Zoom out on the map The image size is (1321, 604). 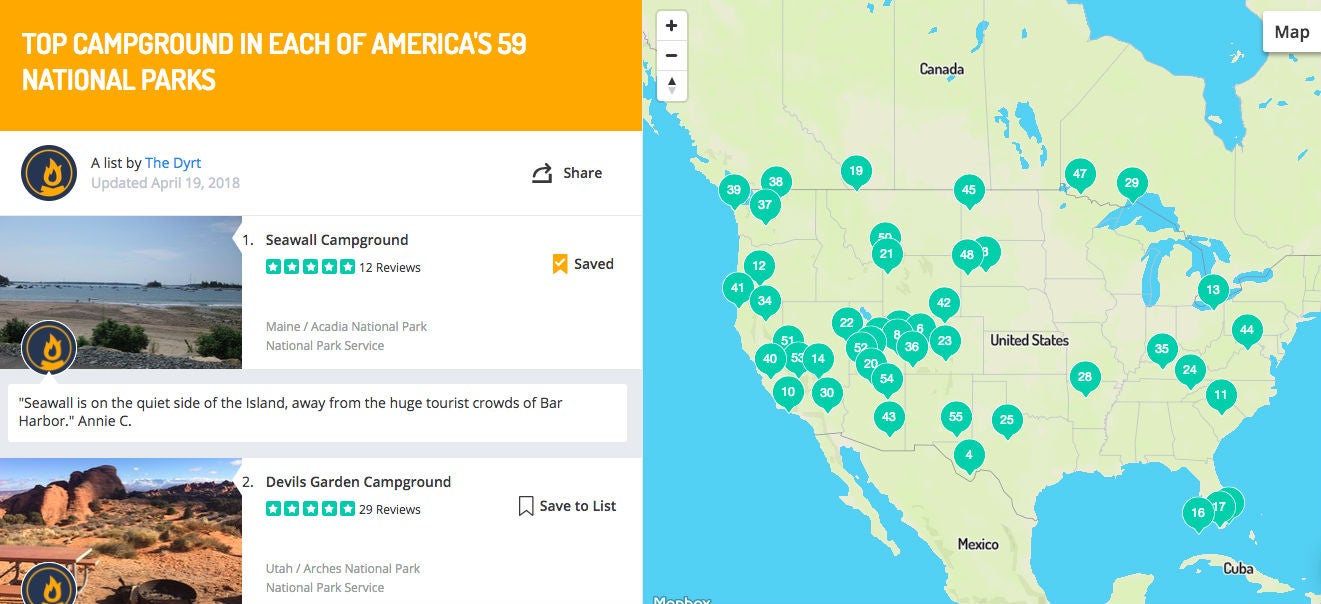coord(672,55)
